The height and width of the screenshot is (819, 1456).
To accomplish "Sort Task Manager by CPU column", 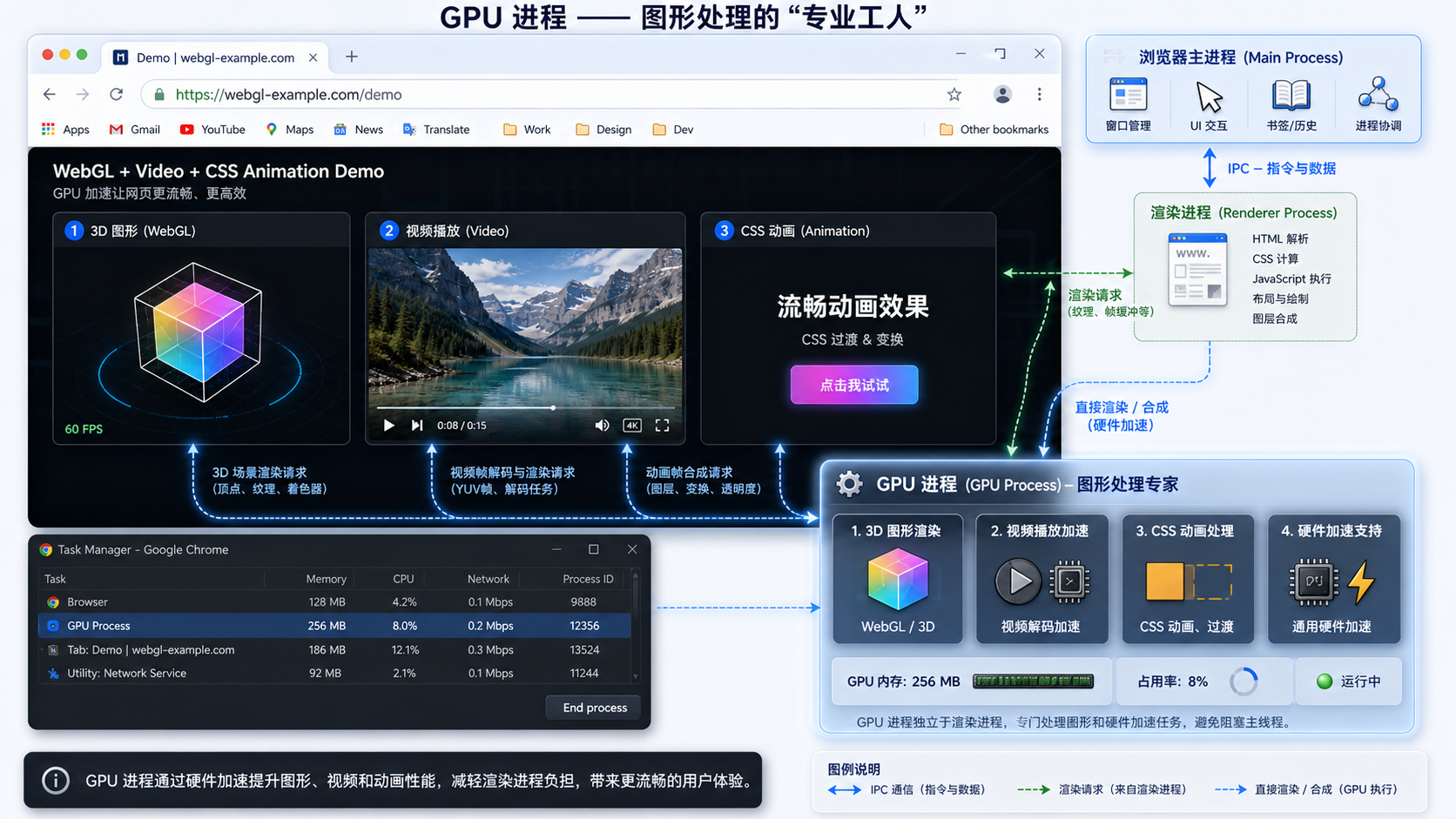I will (403, 579).
